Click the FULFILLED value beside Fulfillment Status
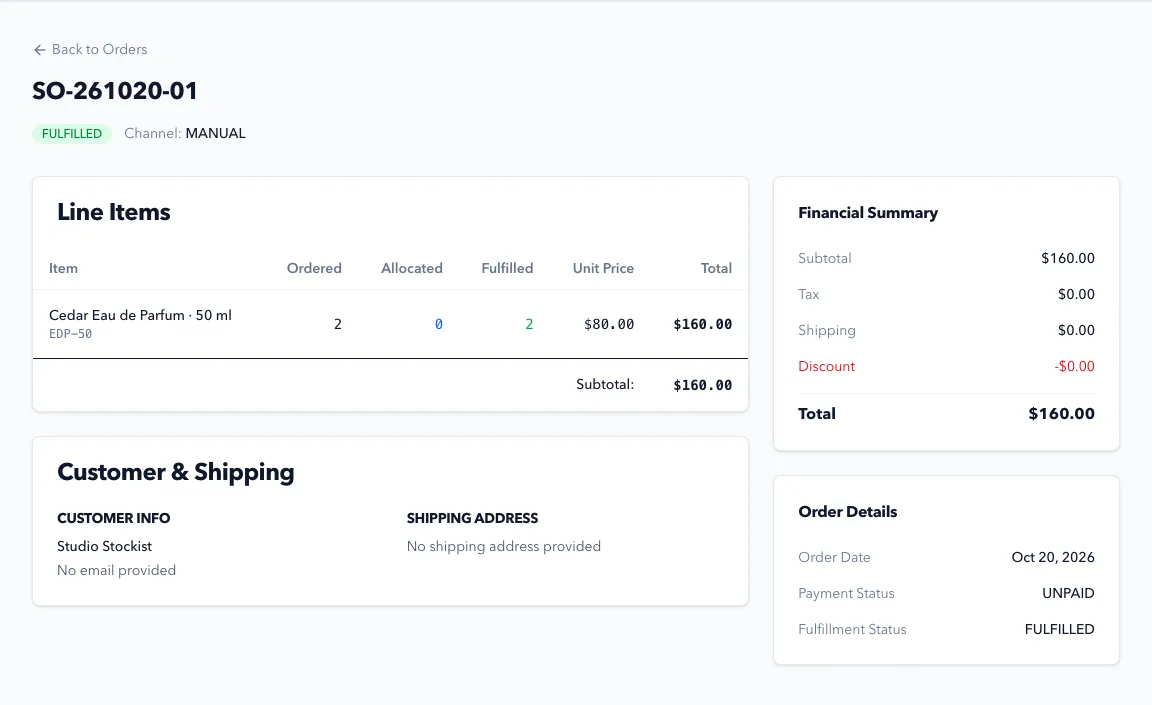 (x=1059, y=629)
